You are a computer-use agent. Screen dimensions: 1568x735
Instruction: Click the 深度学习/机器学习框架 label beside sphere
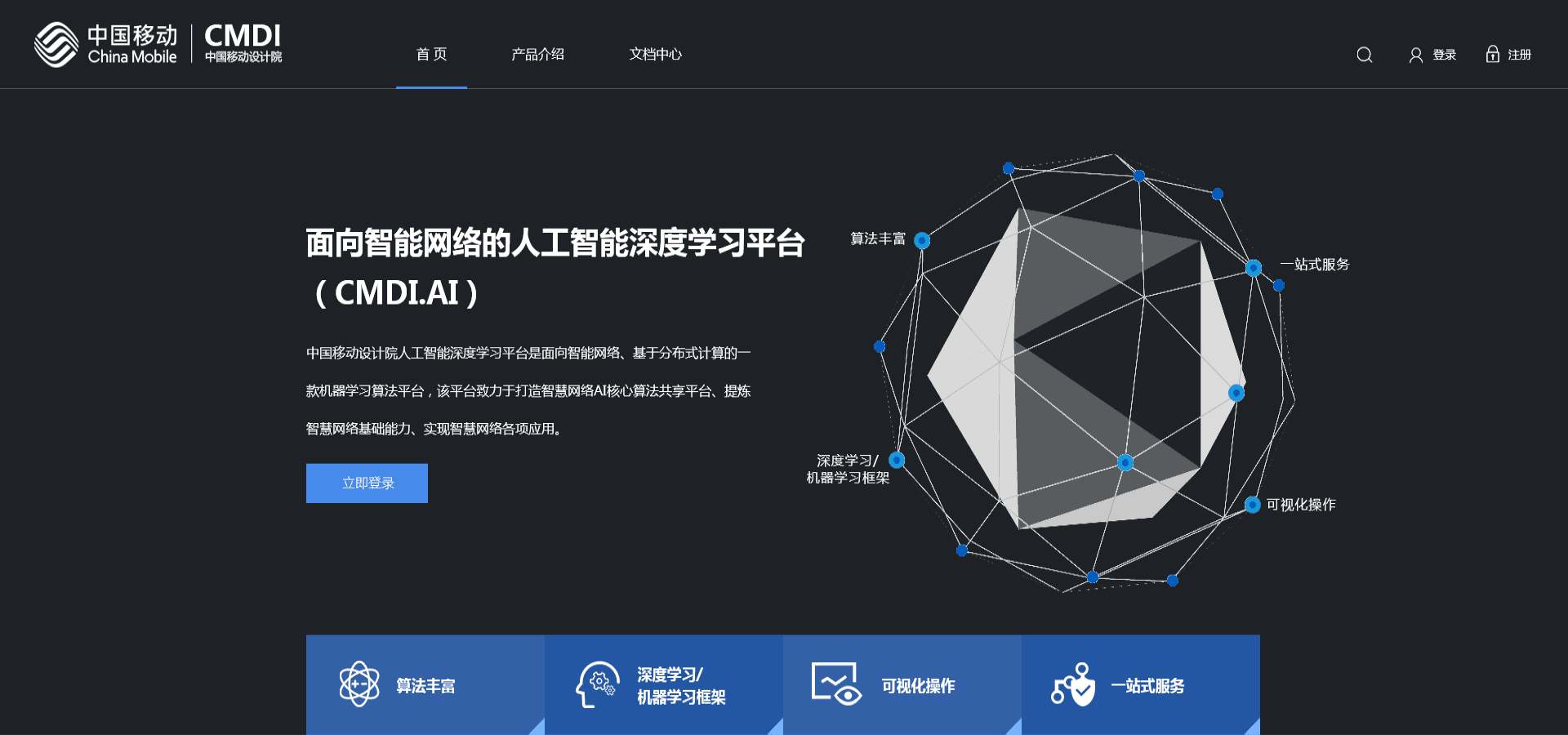(x=848, y=469)
